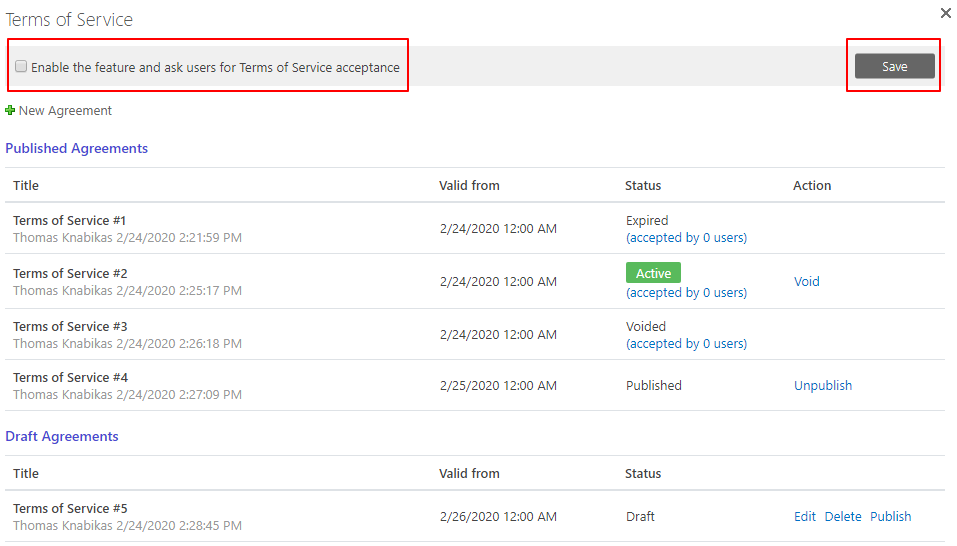Close the Terms of Service dialog
957x546 pixels.
[945, 12]
